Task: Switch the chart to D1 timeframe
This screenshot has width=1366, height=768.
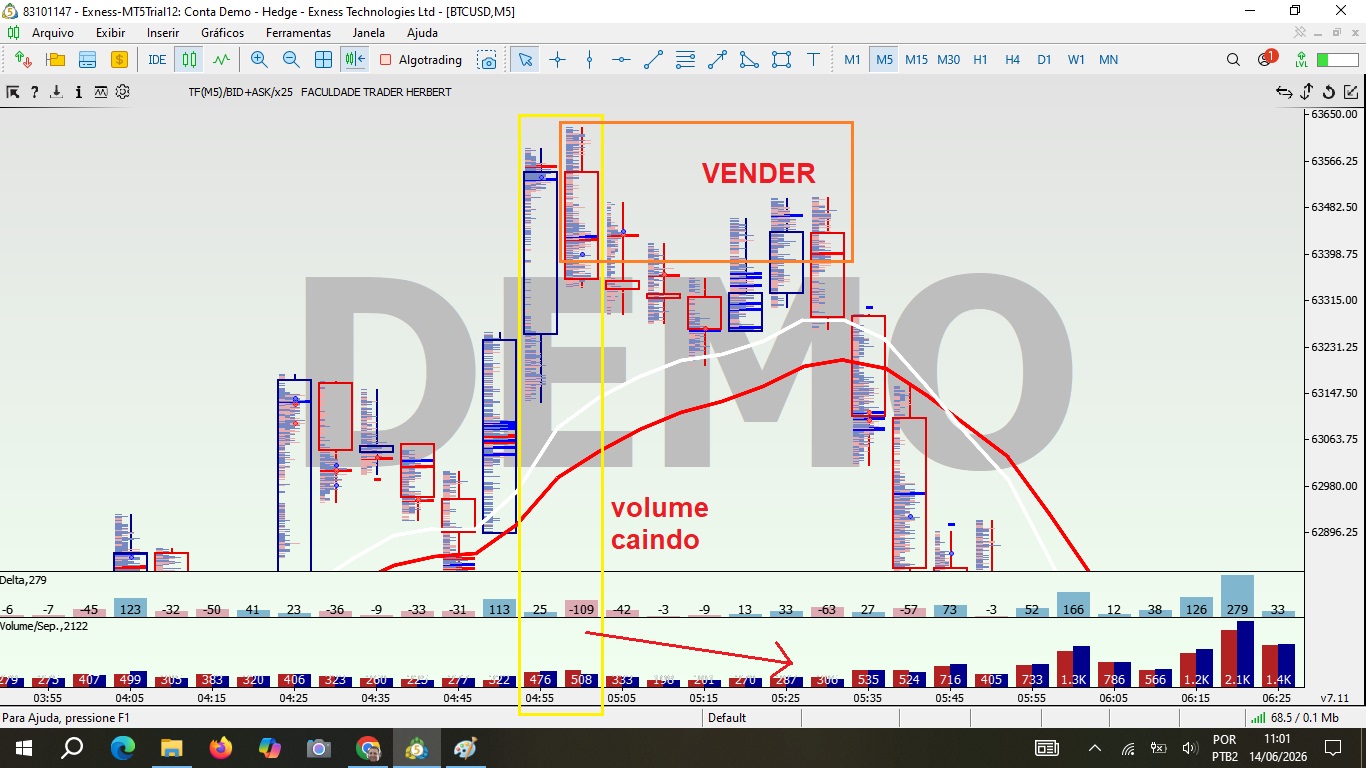Action: (x=1044, y=60)
